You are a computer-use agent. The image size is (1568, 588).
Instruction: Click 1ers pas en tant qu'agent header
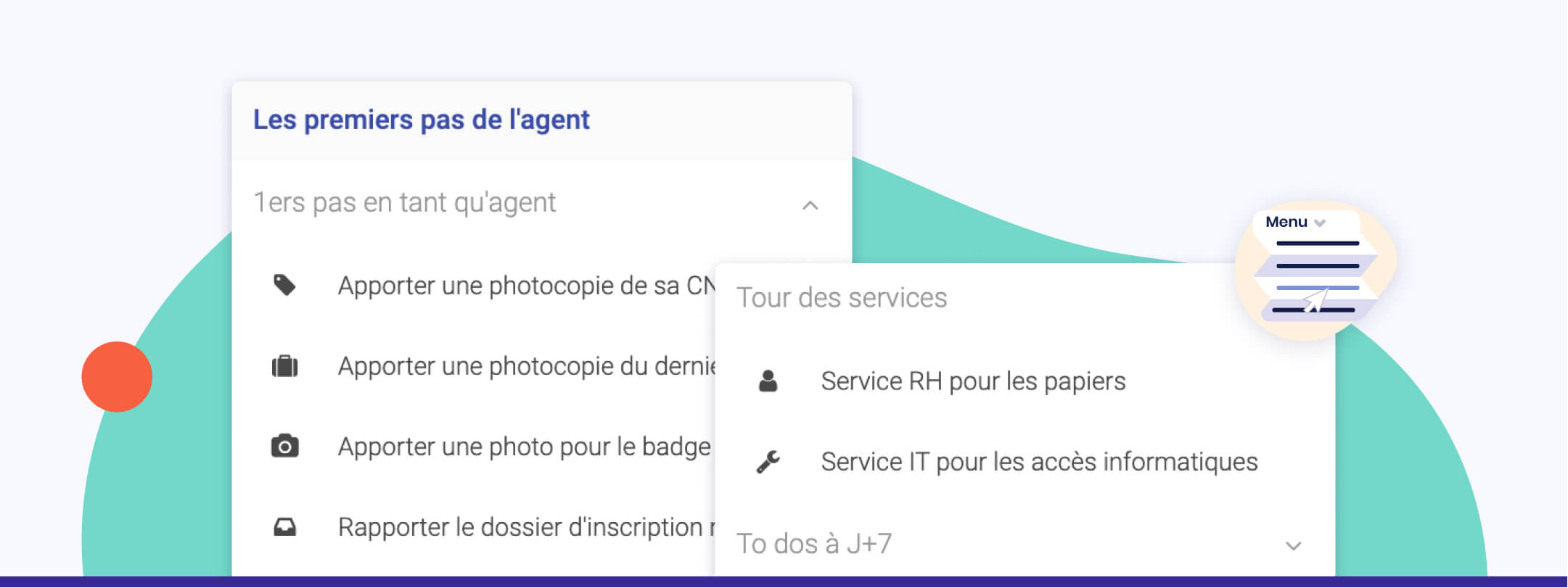point(404,202)
